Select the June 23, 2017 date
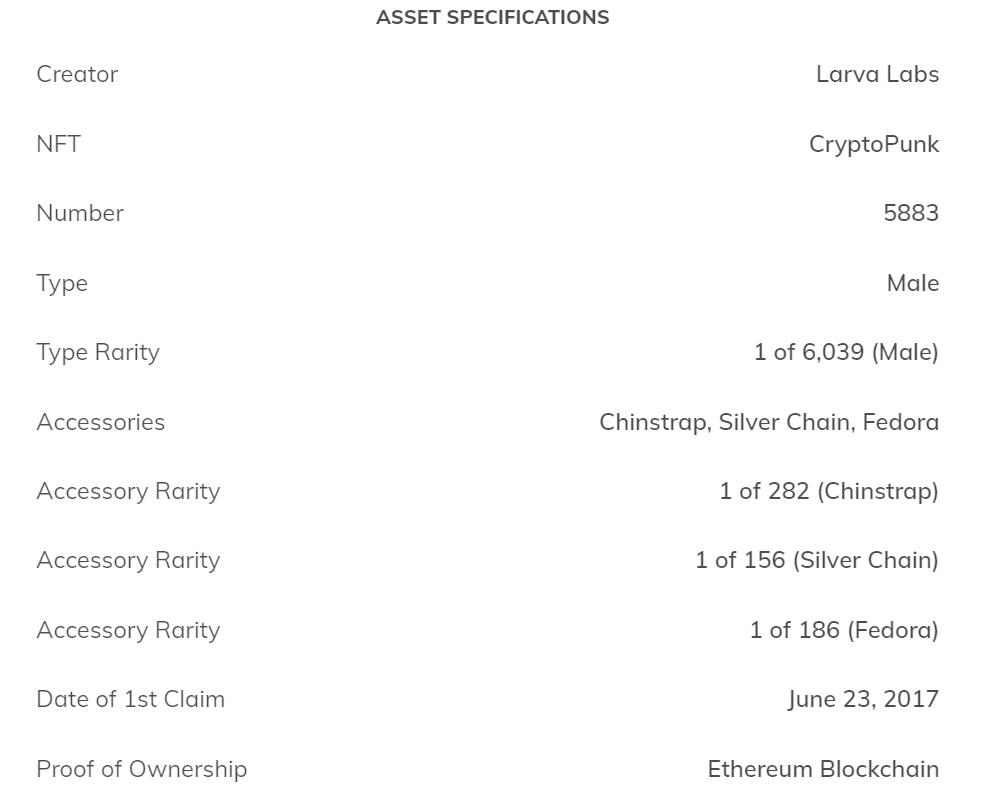Viewport: 988px width, 789px height. 863,699
